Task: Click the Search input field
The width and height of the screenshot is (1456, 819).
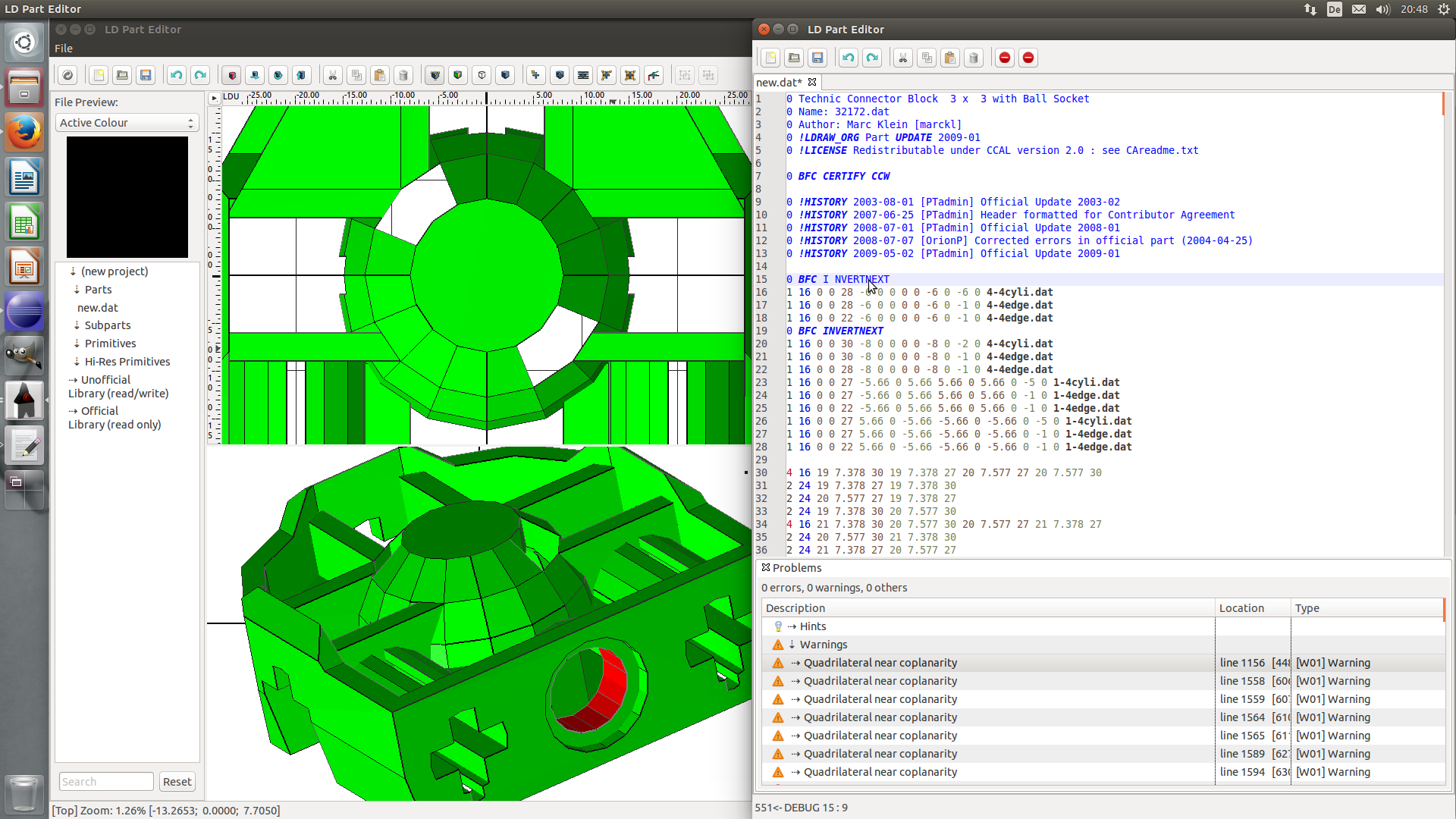Action: tap(106, 782)
